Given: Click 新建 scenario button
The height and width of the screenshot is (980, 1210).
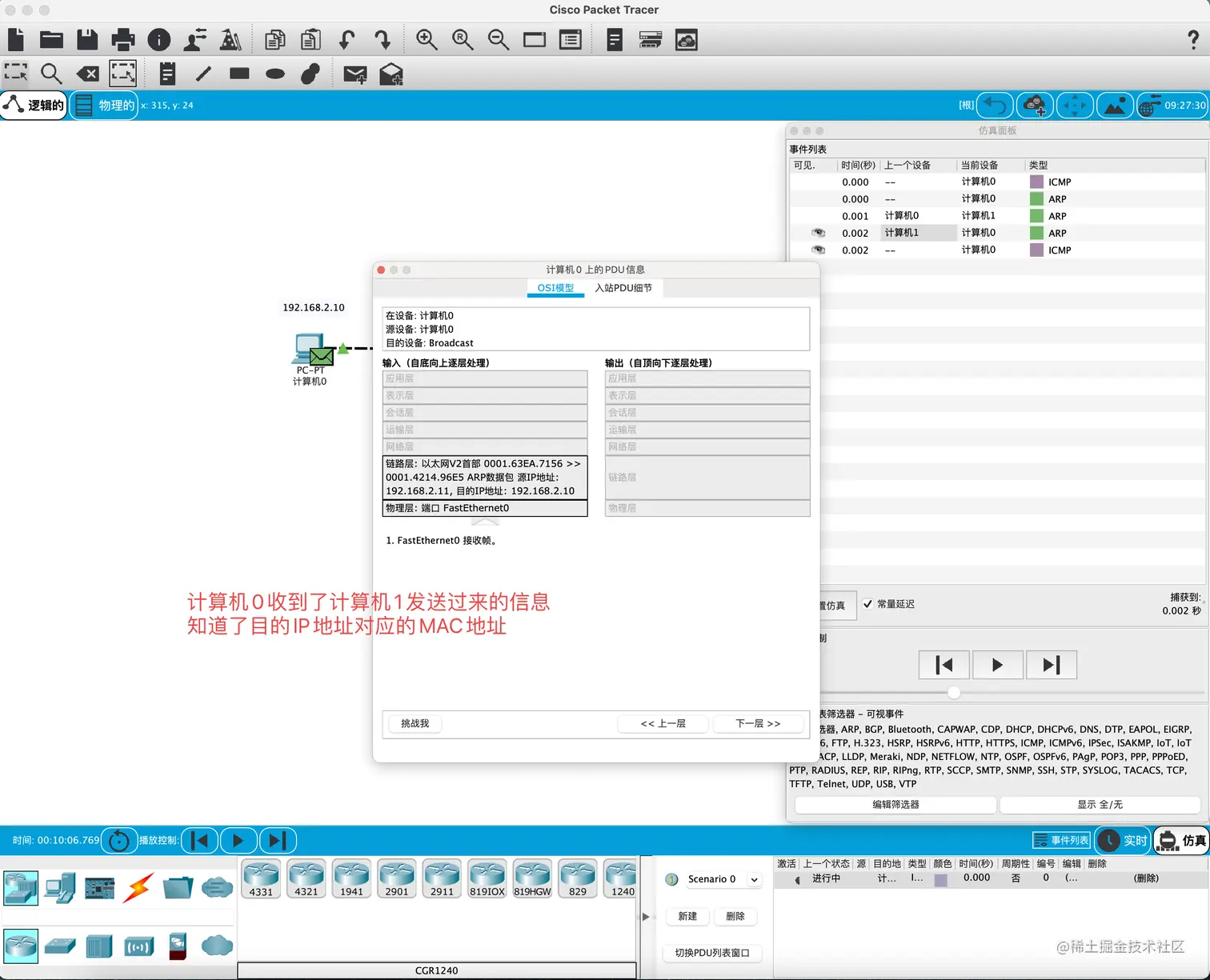Looking at the screenshot, I should pyautogui.click(x=687, y=917).
